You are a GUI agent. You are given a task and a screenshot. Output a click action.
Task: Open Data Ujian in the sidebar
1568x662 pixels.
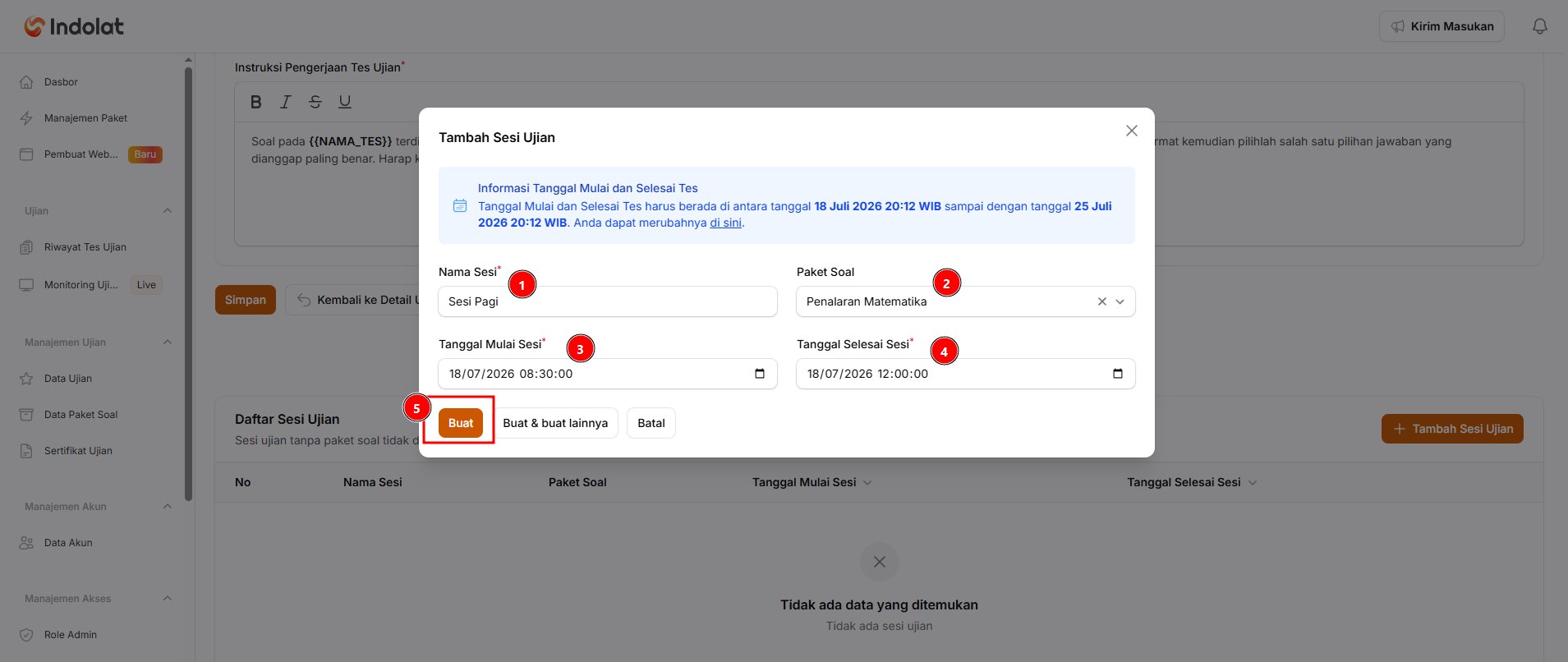coord(68,379)
